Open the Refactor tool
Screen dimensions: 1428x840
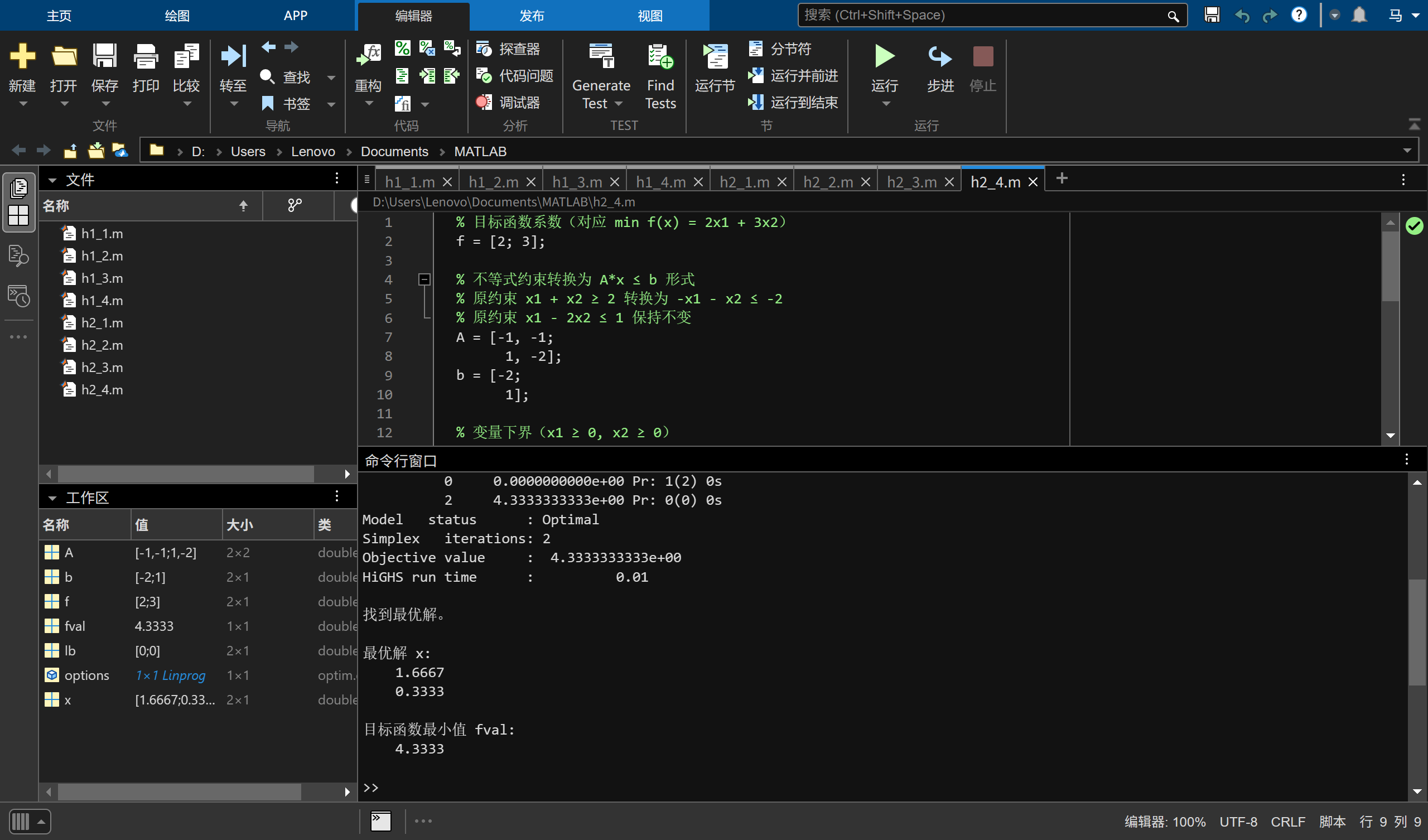pos(368,58)
